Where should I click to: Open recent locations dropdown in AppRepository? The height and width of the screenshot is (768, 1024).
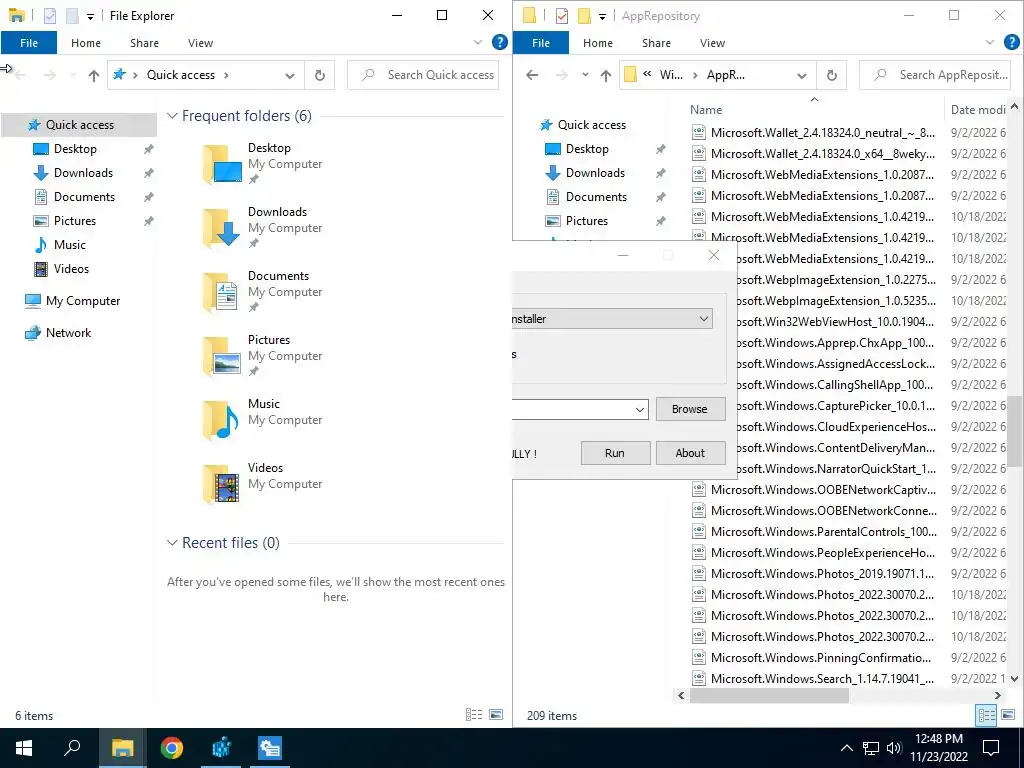click(x=585, y=75)
